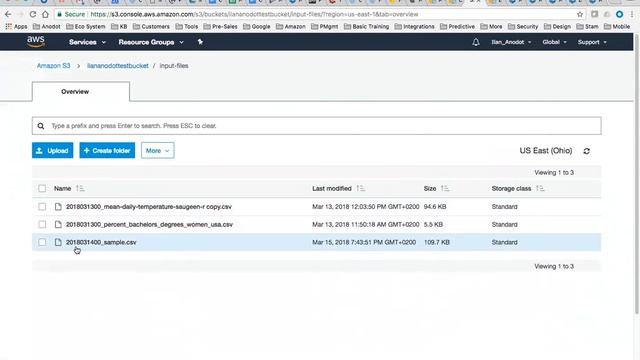Click the input-files breadcrumb text
This screenshot has height=360, width=640.
point(174,66)
